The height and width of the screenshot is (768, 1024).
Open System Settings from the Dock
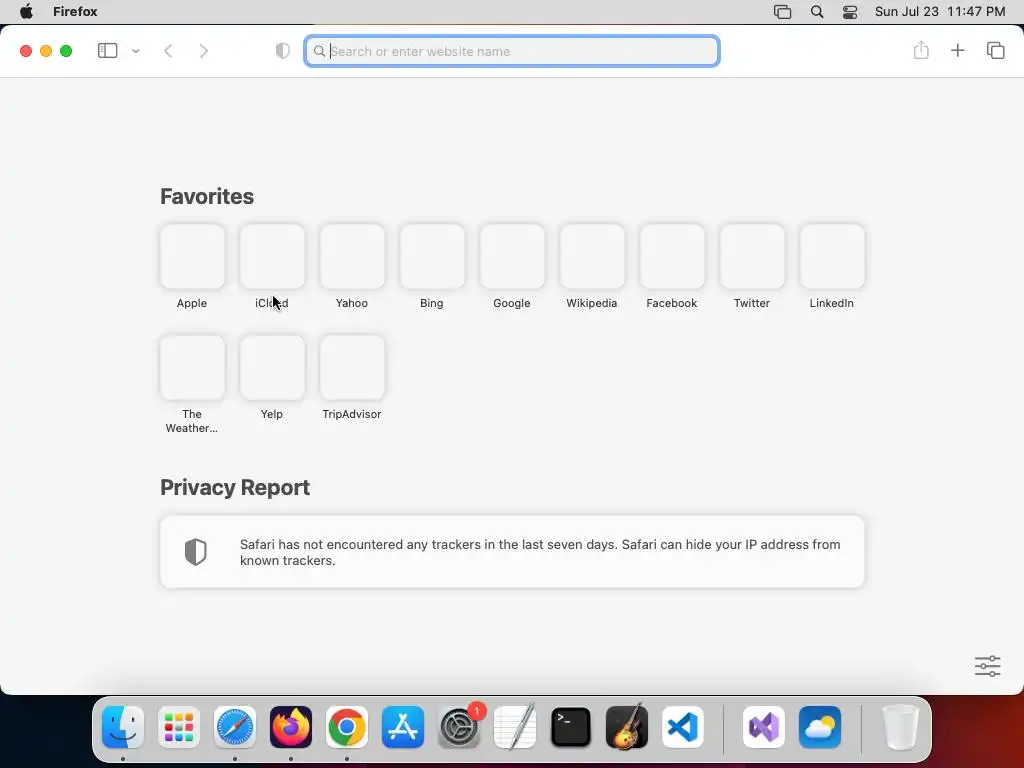click(x=459, y=727)
